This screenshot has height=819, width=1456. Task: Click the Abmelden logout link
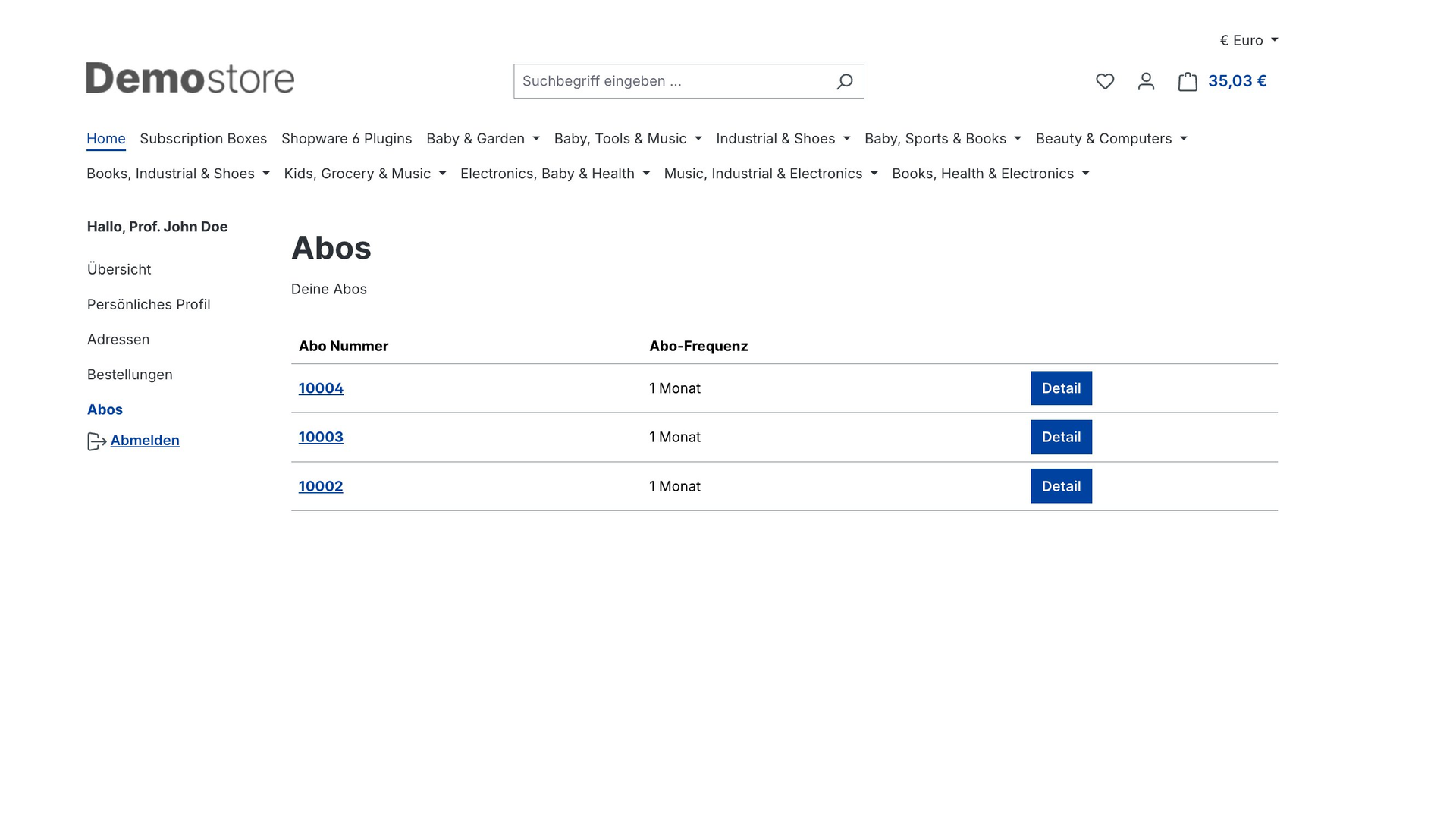[x=145, y=441]
